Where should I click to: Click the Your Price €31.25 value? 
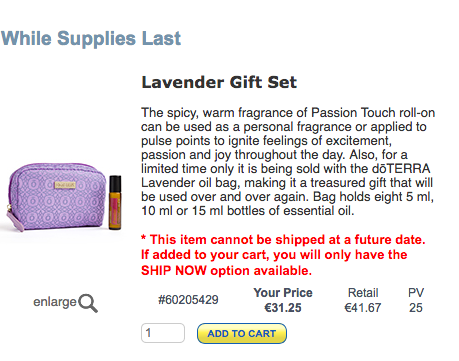click(x=283, y=308)
